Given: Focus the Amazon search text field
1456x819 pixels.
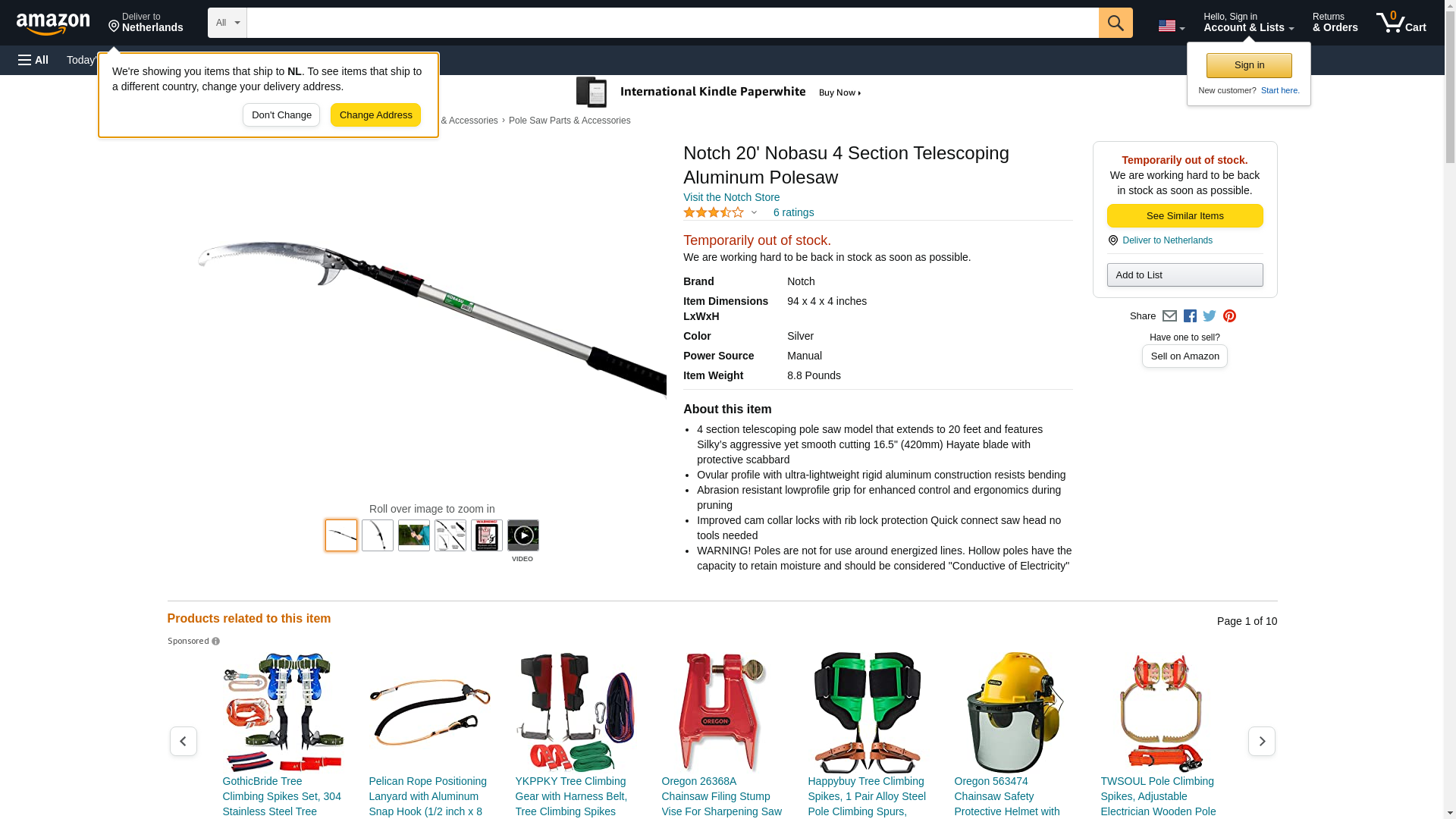Looking at the screenshot, I should coord(673,23).
